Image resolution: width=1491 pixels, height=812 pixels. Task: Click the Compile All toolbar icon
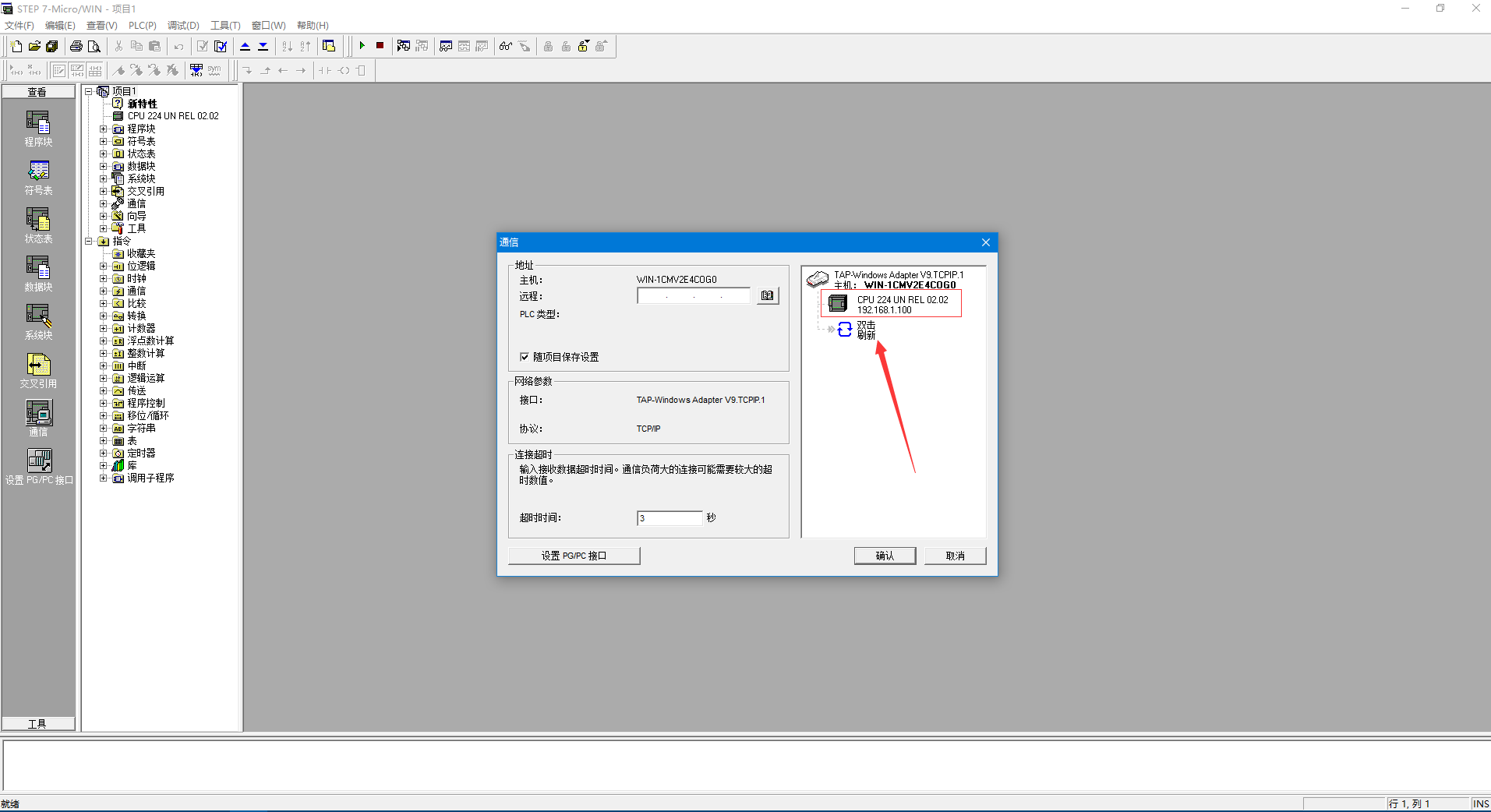click(x=221, y=46)
